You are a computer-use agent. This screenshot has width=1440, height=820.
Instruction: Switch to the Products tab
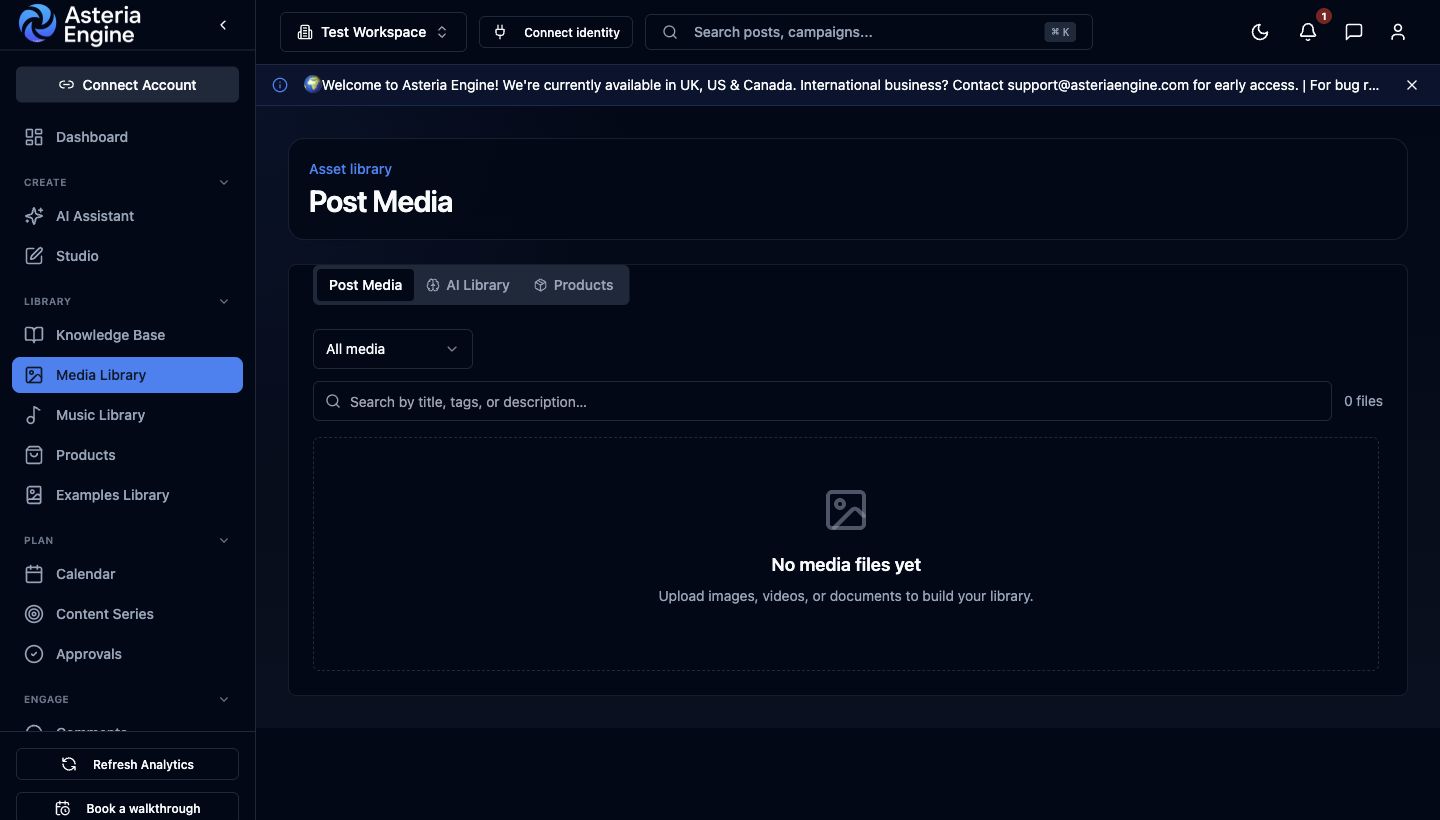(x=573, y=285)
